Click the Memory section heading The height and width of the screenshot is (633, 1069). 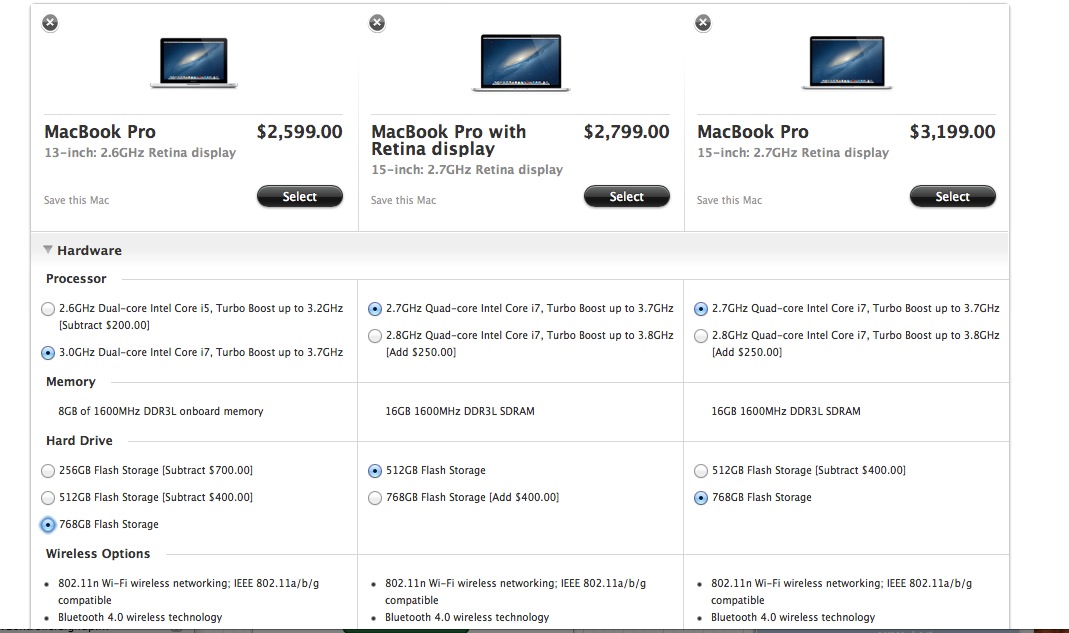[x=71, y=381]
